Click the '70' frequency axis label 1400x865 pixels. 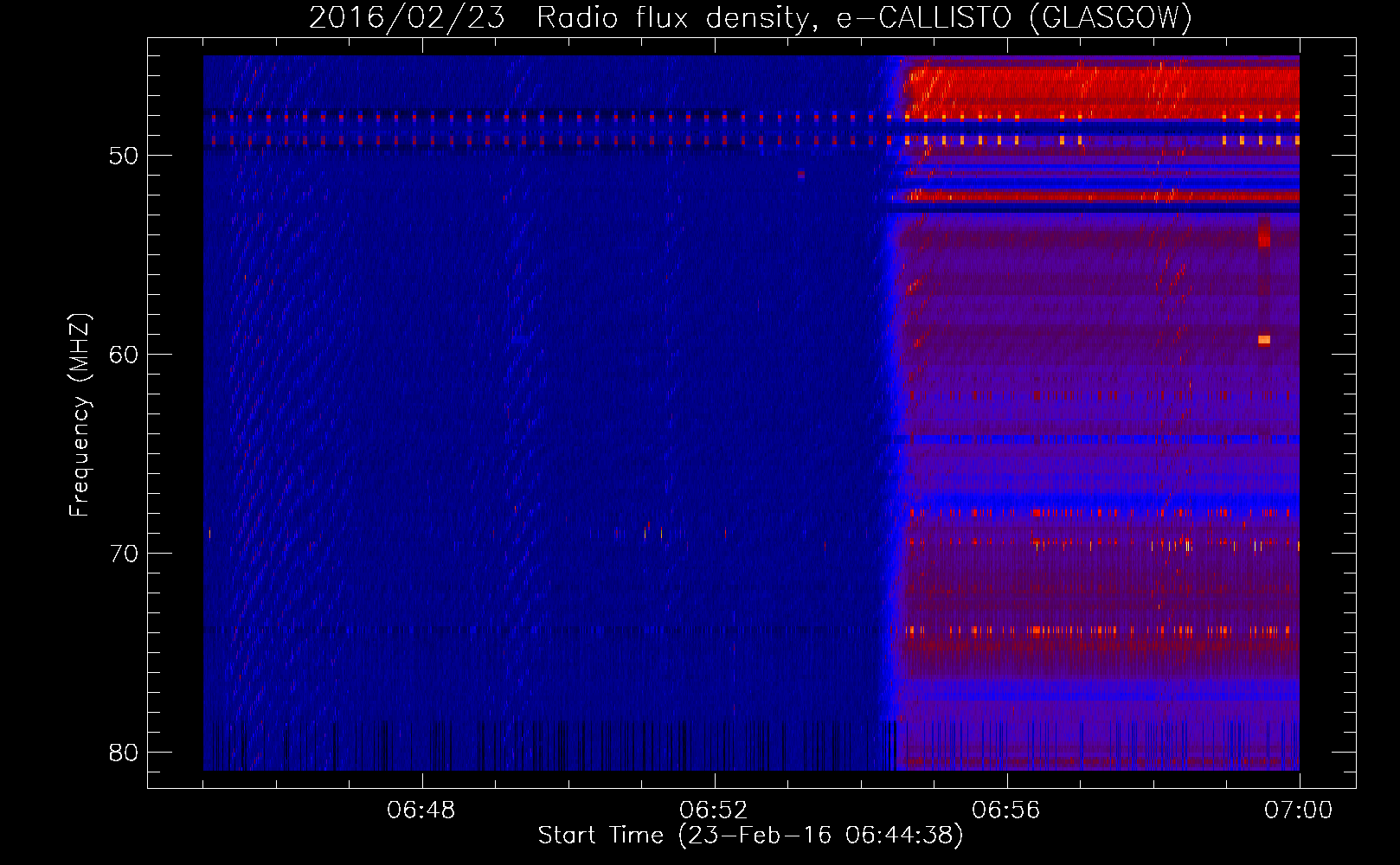click(x=124, y=554)
